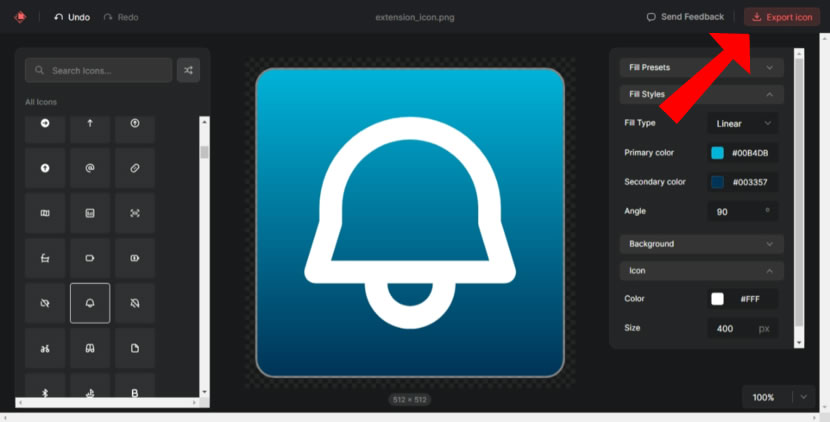
Task: Click the red app logo icon
Action: 20,17
